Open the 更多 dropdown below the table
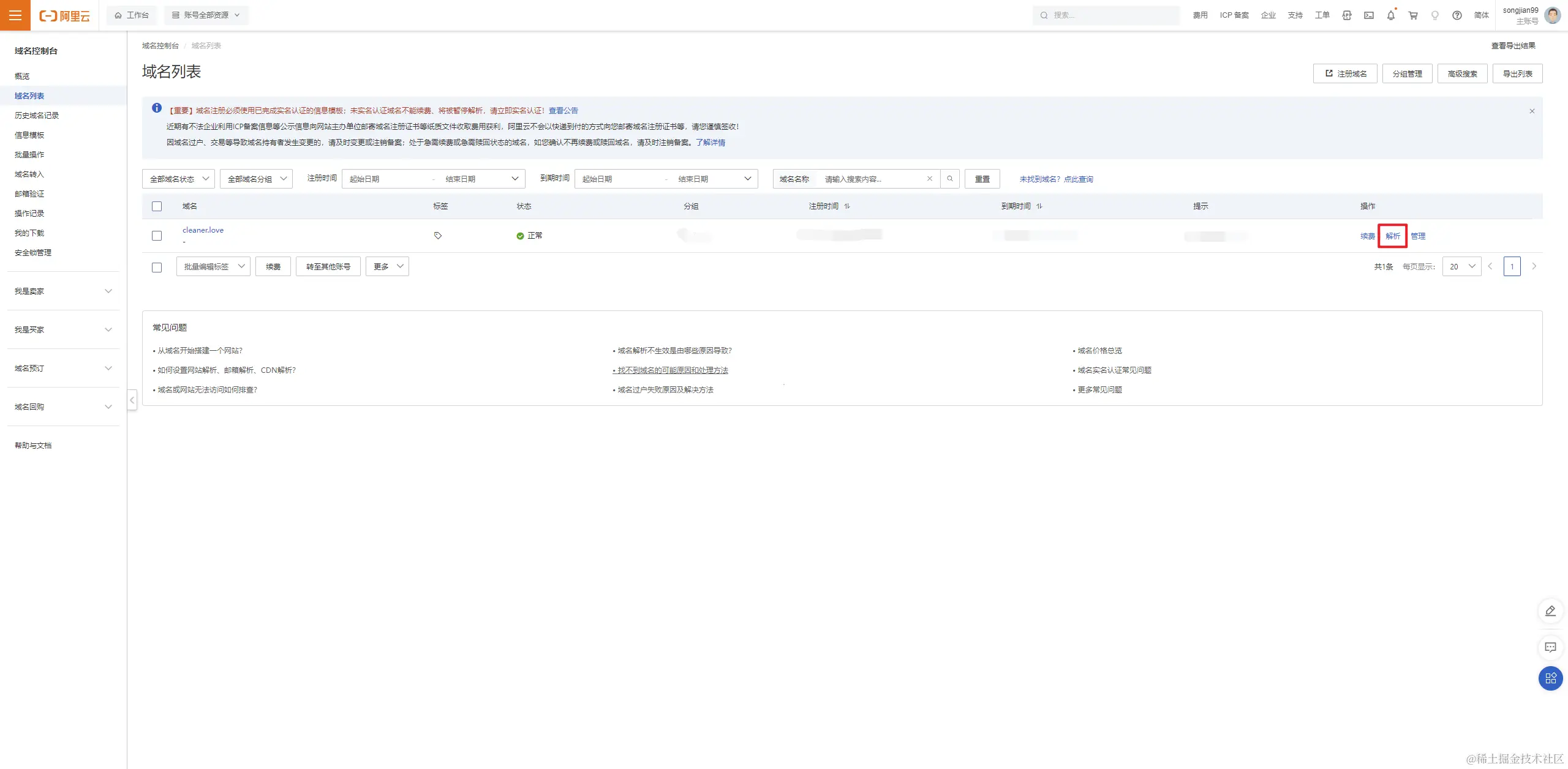 (387, 266)
